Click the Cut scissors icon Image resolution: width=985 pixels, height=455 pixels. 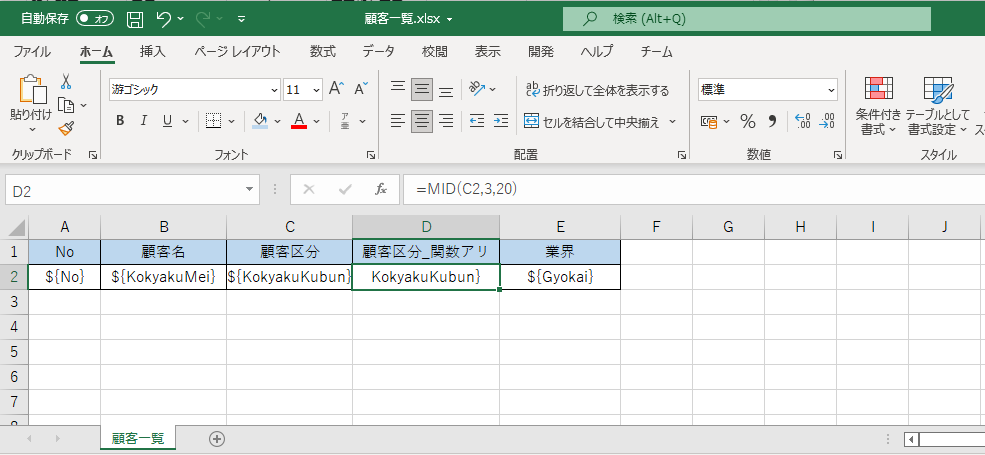[x=66, y=82]
